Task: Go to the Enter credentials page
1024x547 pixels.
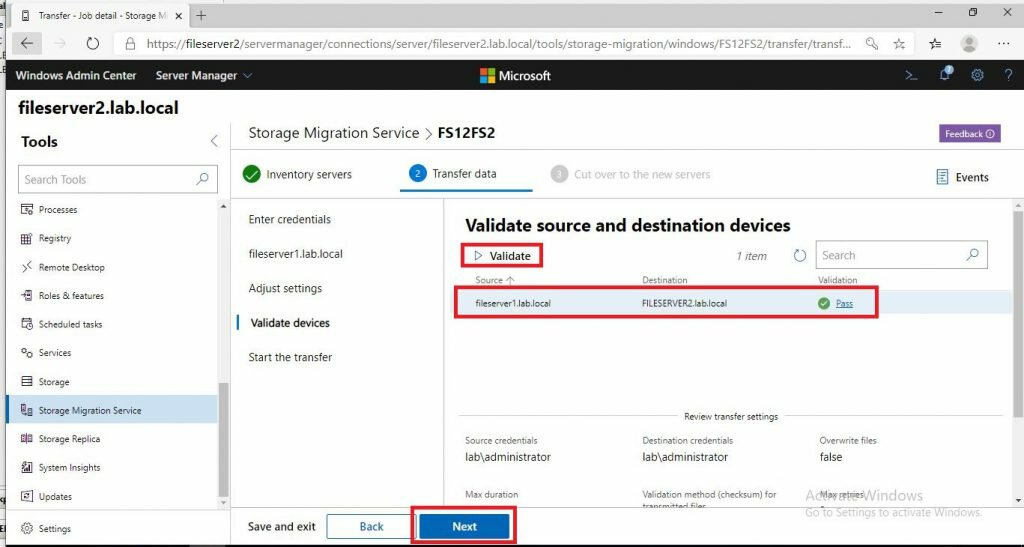Action: [289, 219]
